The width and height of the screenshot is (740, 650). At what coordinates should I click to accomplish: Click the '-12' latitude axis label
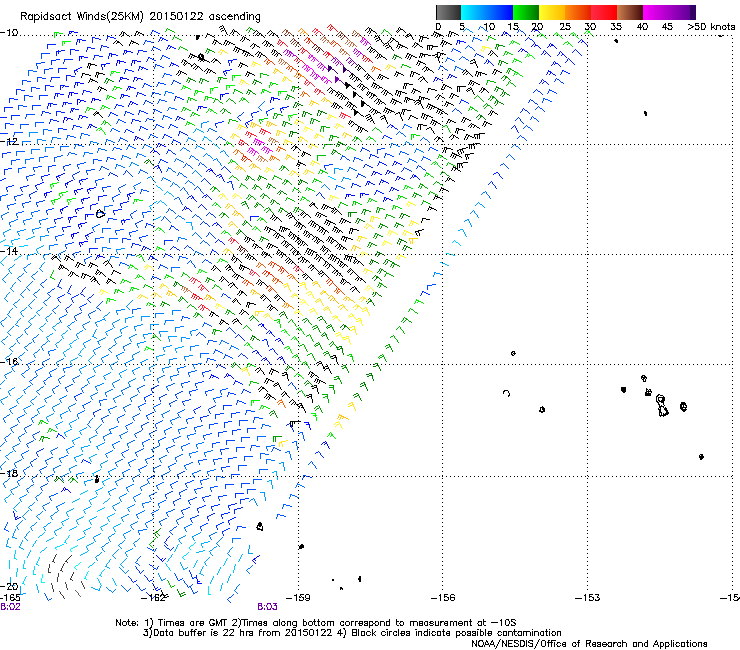pos(9,141)
